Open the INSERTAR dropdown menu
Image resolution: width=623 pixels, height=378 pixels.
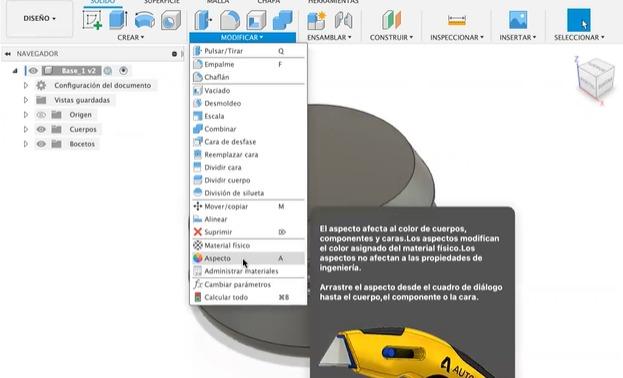[518, 37]
